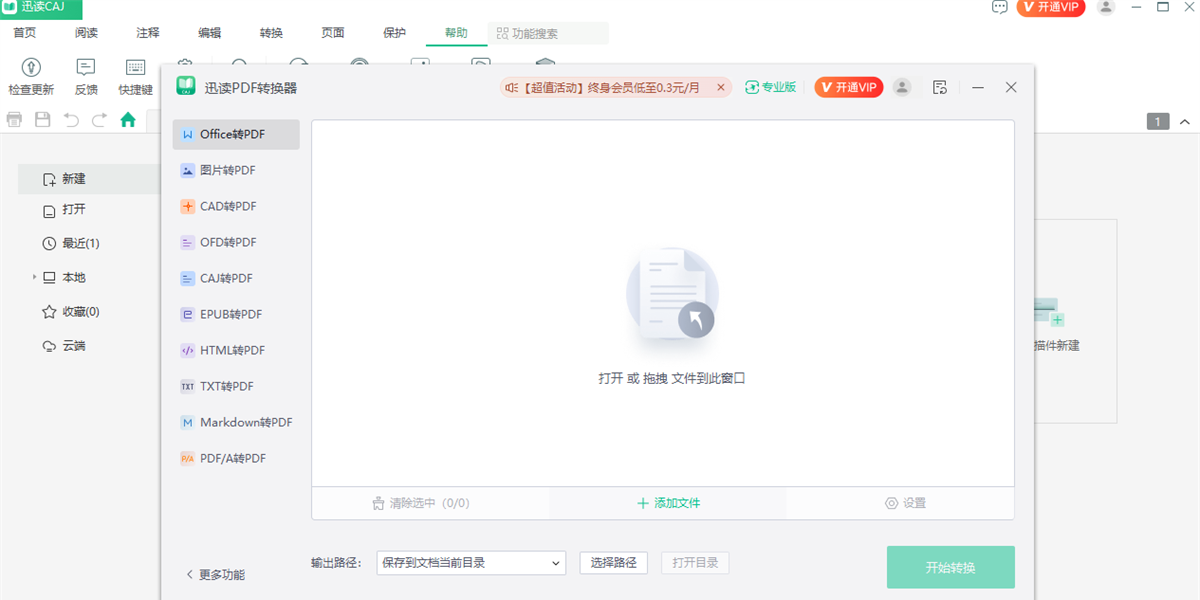1200x600 pixels.
Task: Click 开通VIP in main title bar
Action: click(x=1051, y=7)
